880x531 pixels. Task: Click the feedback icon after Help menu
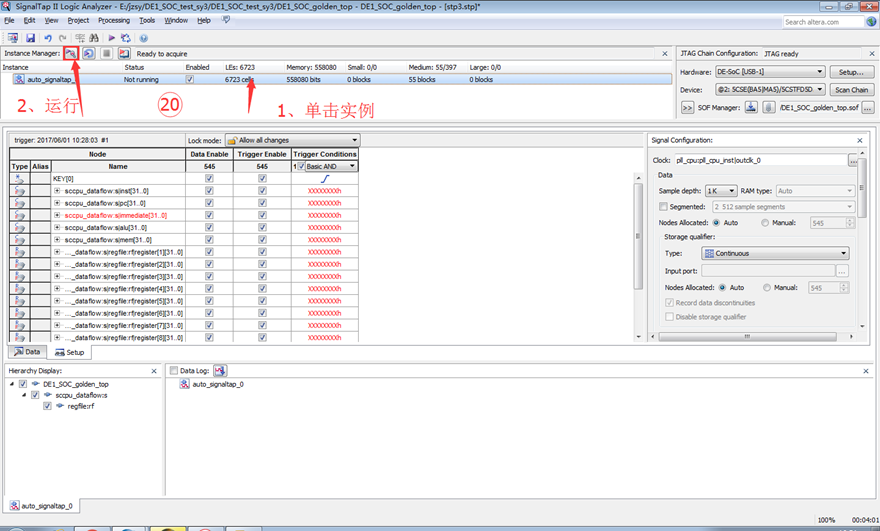226,20
